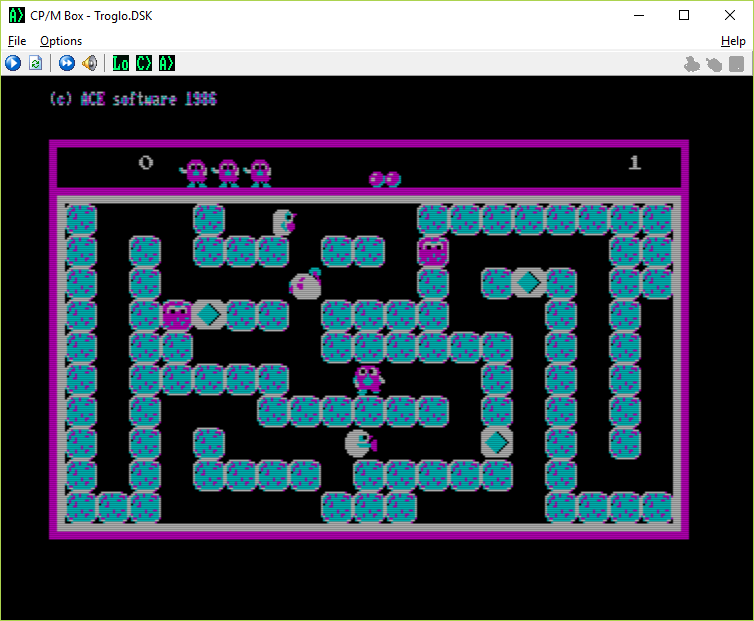
Task: Click the score value '0' in the game
Action: point(146,163)
